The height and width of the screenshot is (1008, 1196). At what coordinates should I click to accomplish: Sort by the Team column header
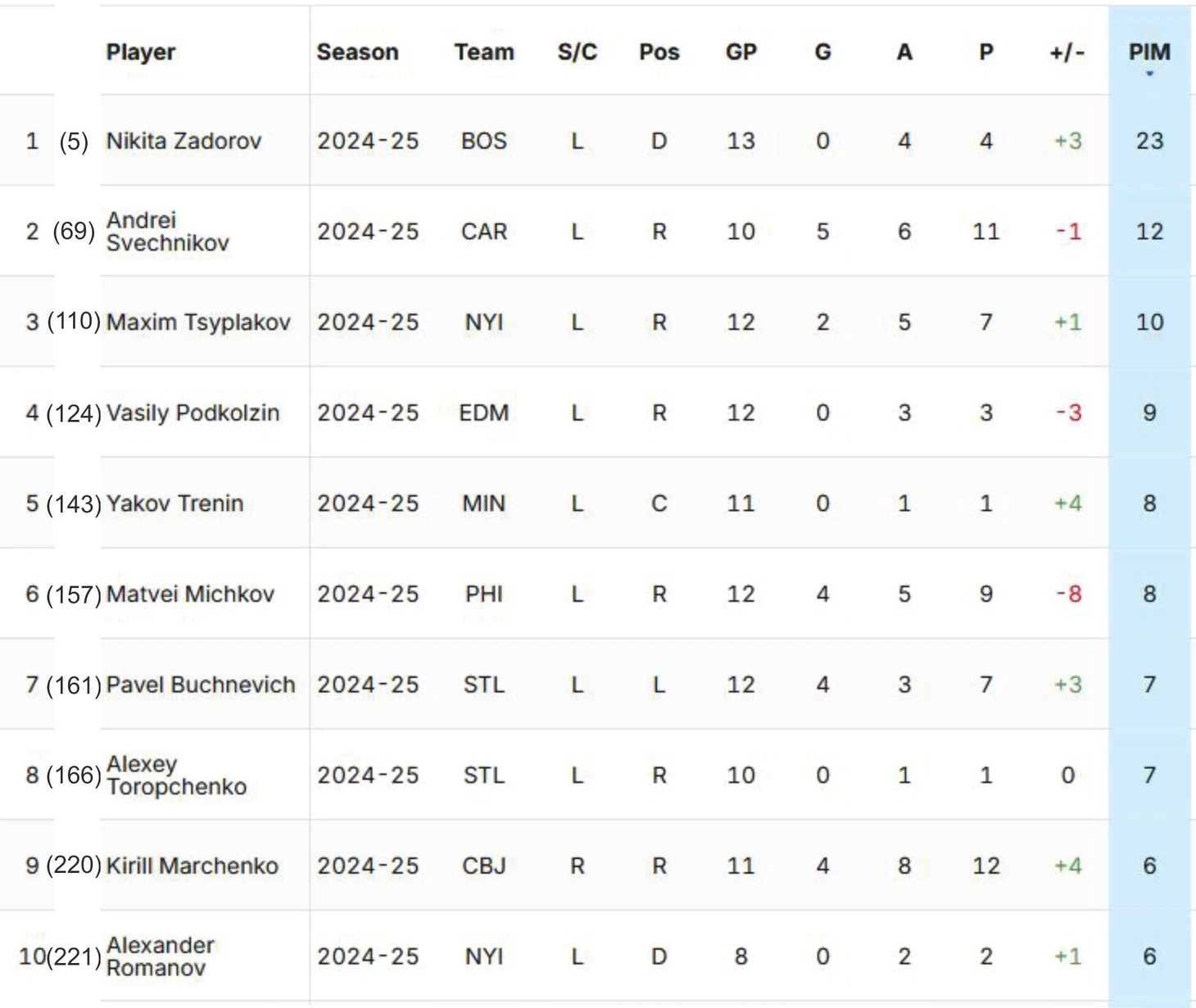tap(484, 52)
